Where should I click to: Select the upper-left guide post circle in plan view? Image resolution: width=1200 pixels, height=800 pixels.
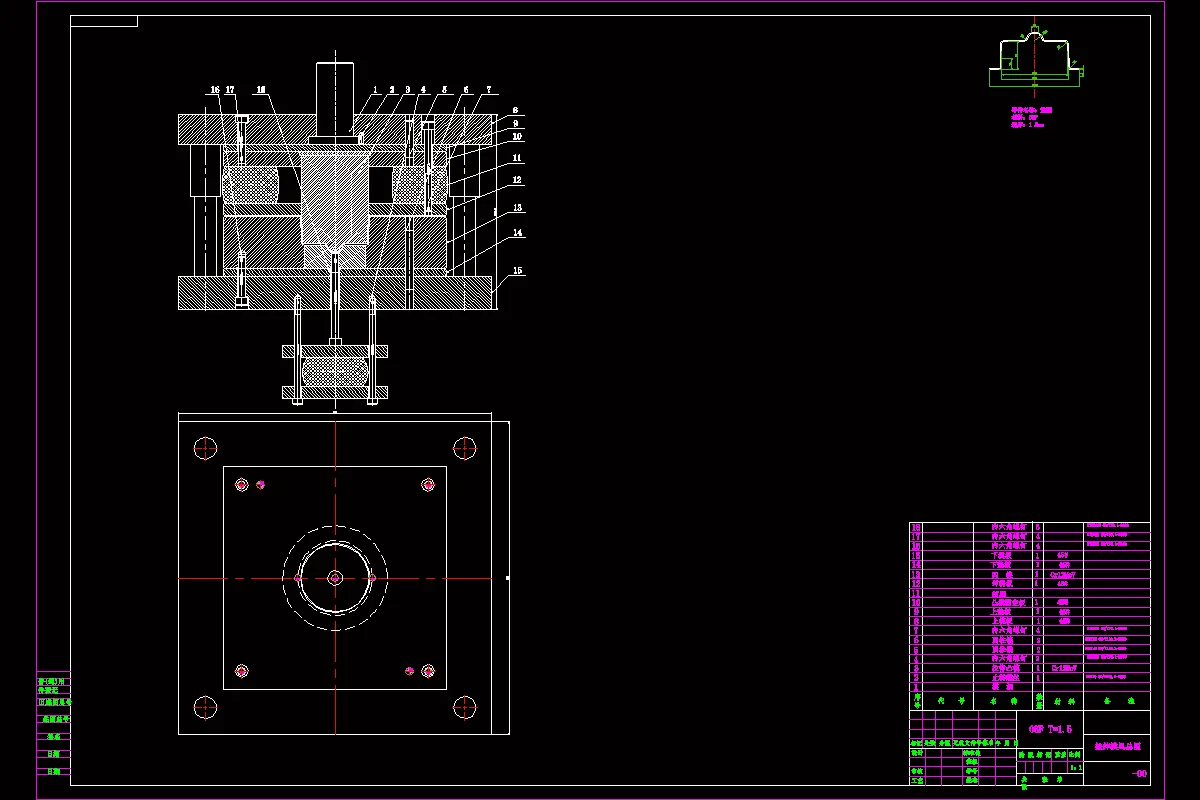click(206, 447)
